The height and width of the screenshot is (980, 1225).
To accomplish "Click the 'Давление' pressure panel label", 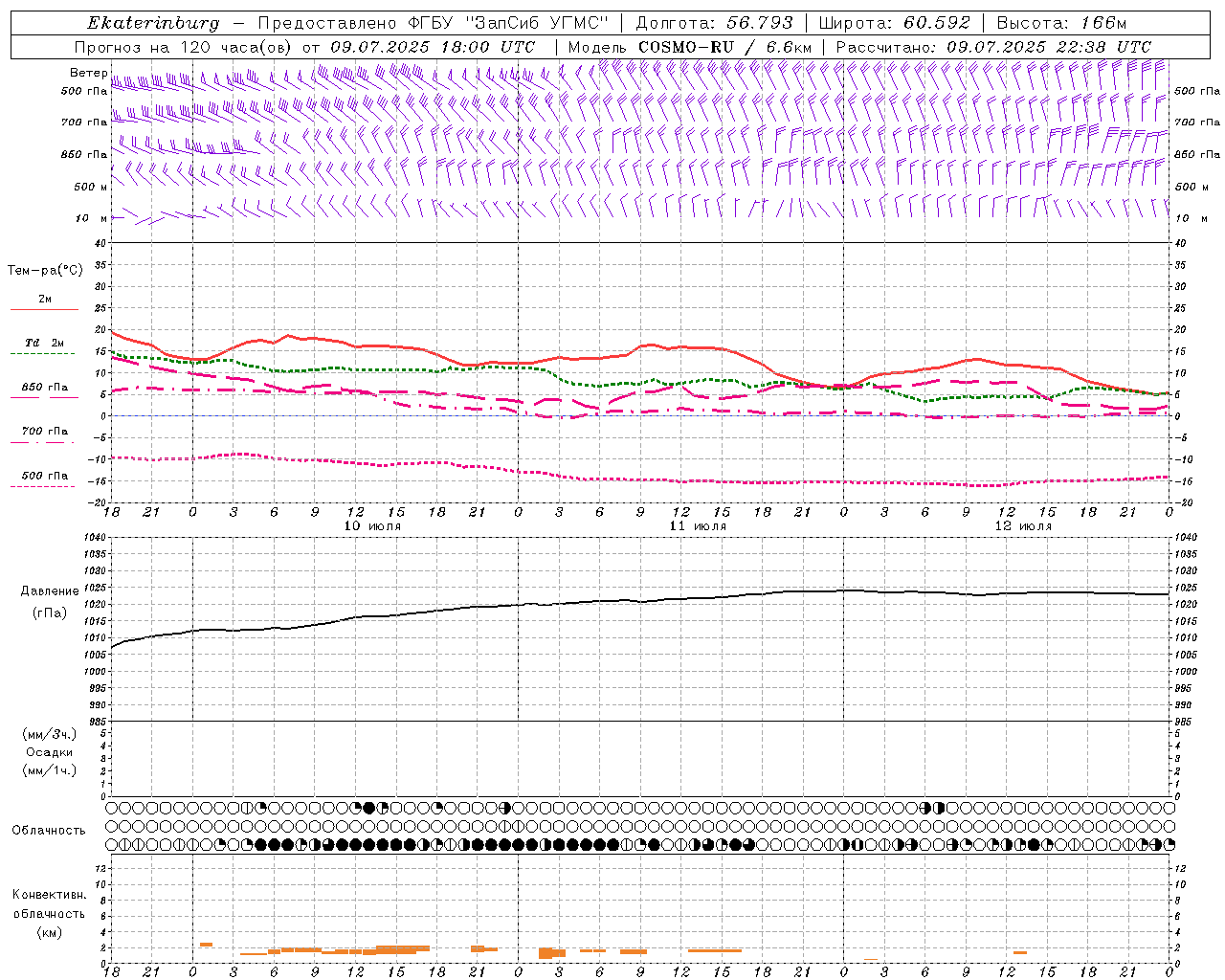I will [50, 591].
